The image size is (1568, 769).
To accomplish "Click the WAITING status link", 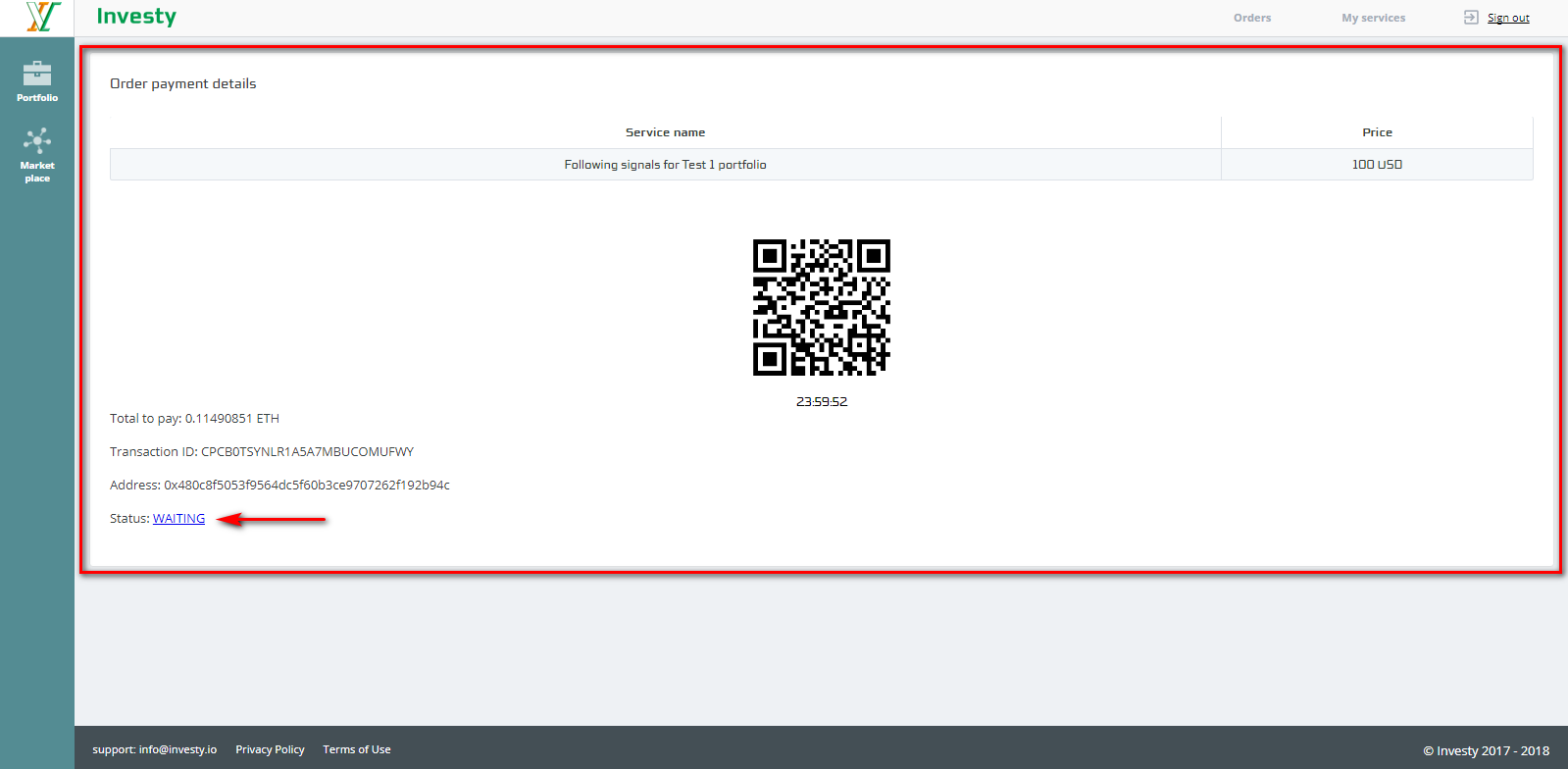I will (178, 518).
